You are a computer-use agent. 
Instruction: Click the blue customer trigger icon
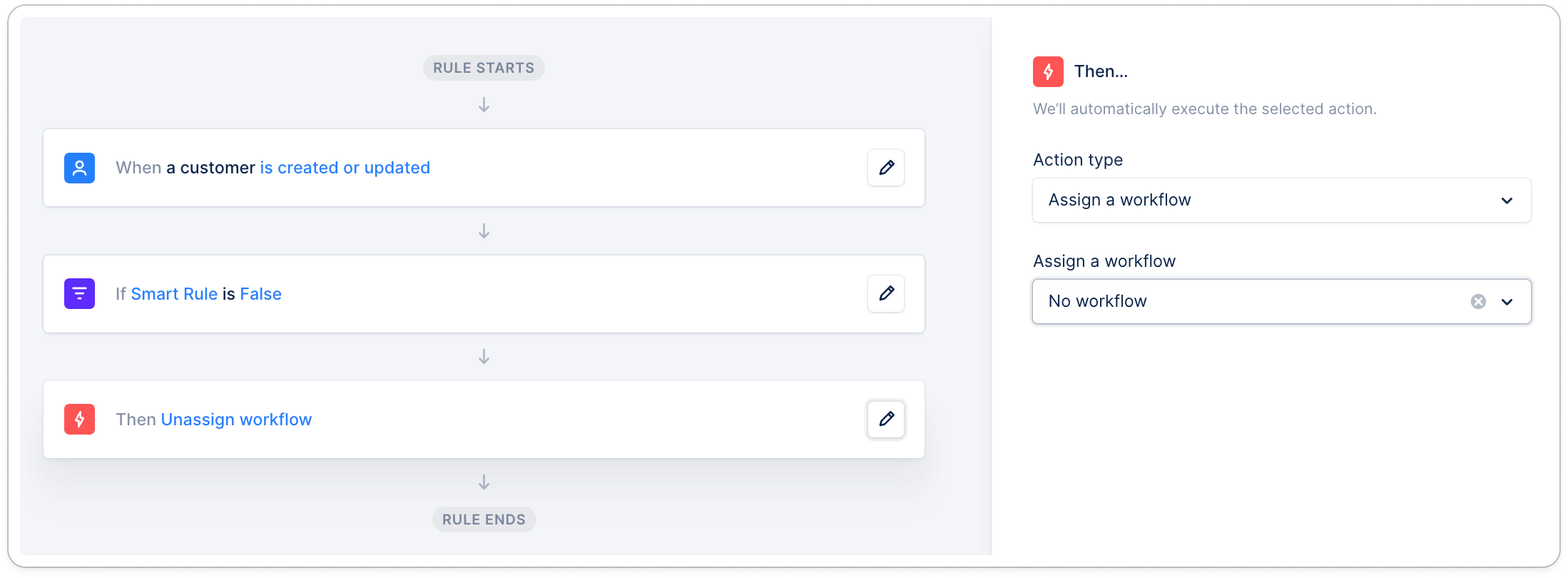[79, 168]
